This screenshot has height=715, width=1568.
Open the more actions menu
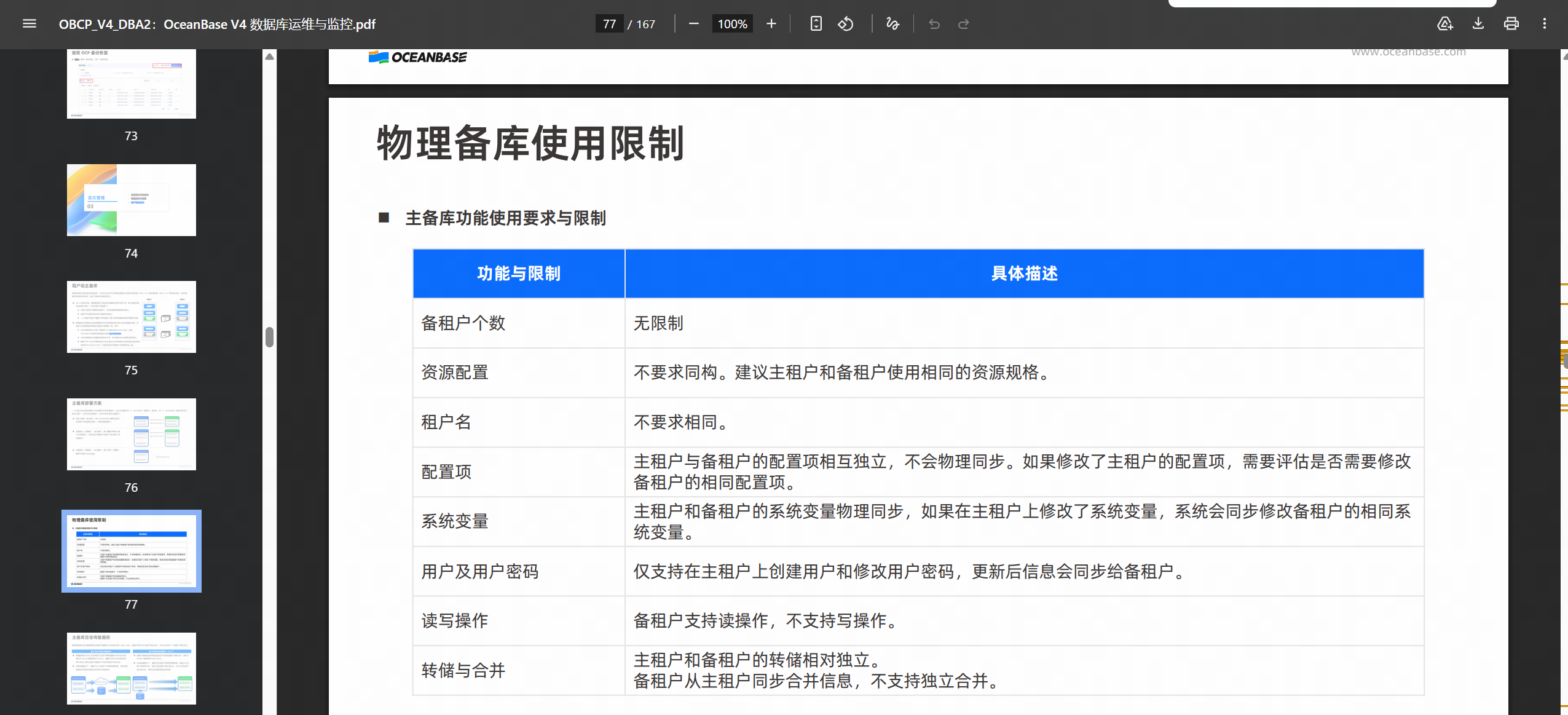(x=1544, y=24)
